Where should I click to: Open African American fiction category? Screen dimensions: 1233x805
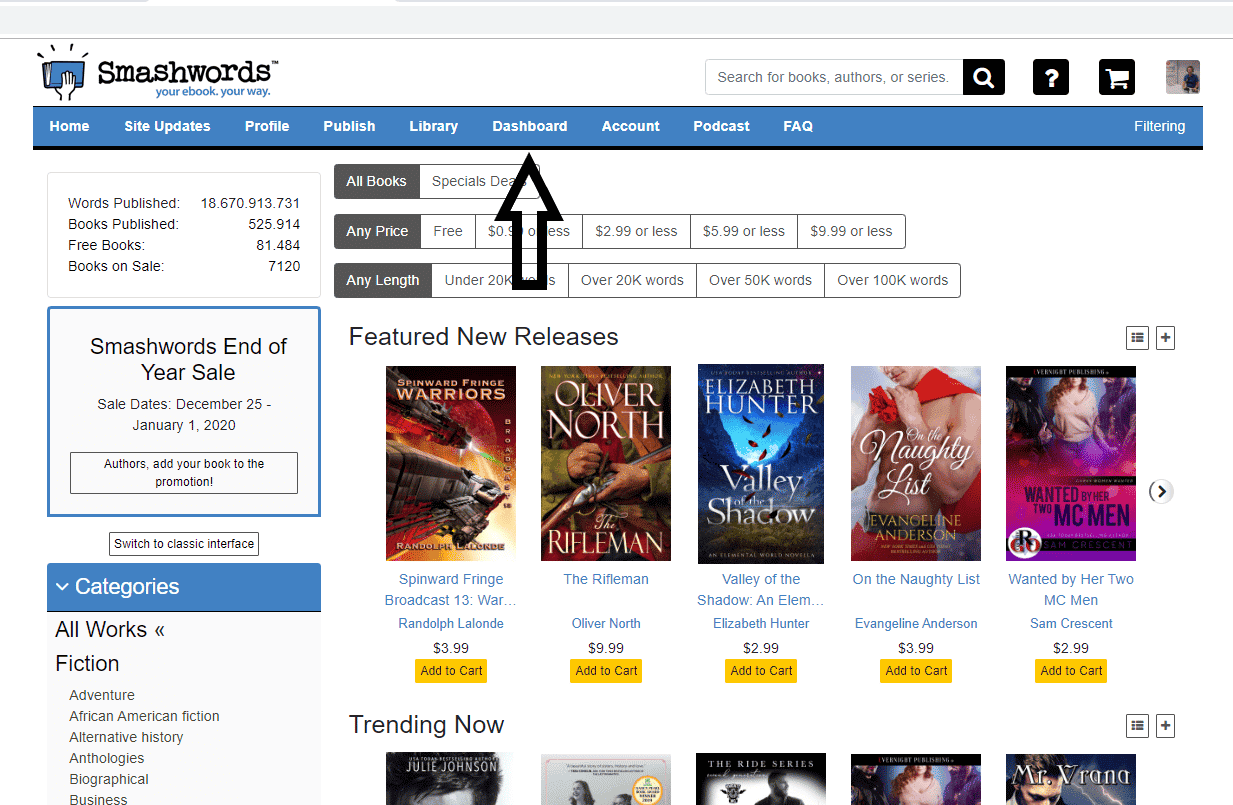tap(144, 716)
